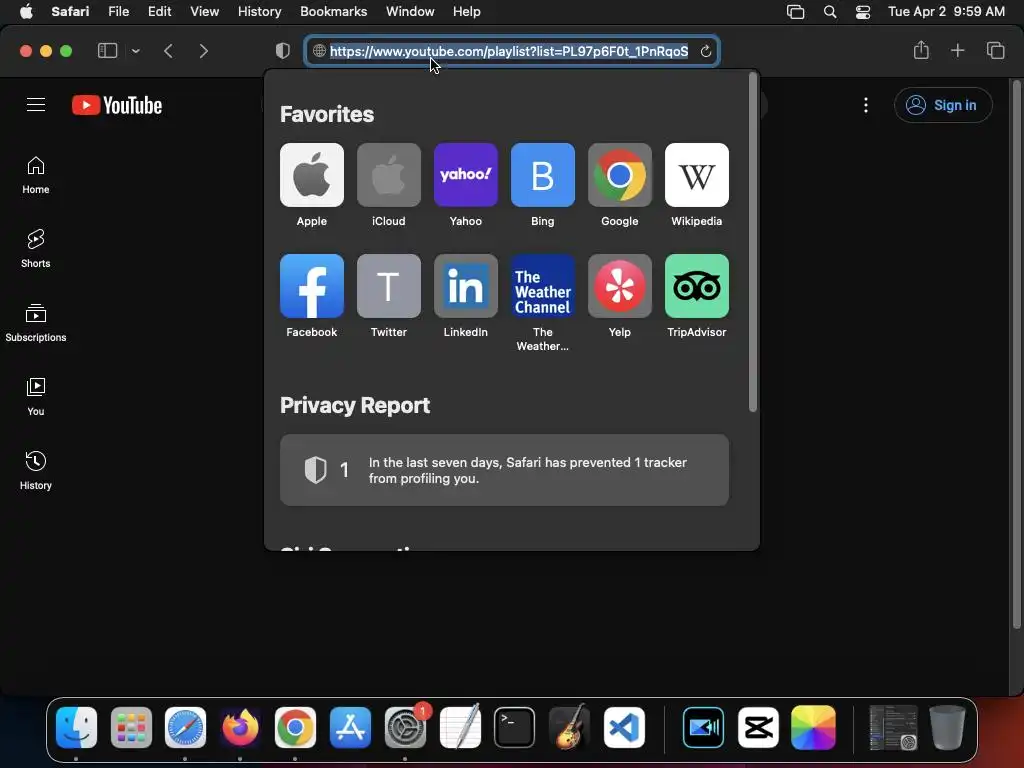
Task: Open the Google favorite tile
Action: pyautogui.click(x=620, y=175)
